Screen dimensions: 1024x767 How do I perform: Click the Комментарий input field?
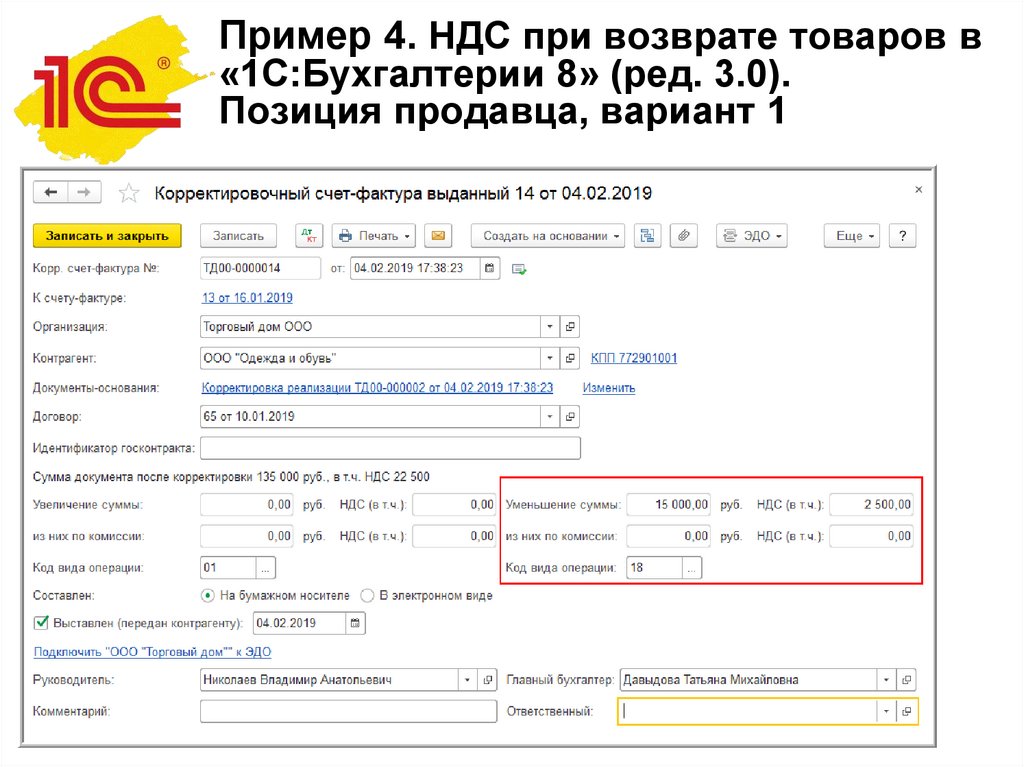coord(348,711)
